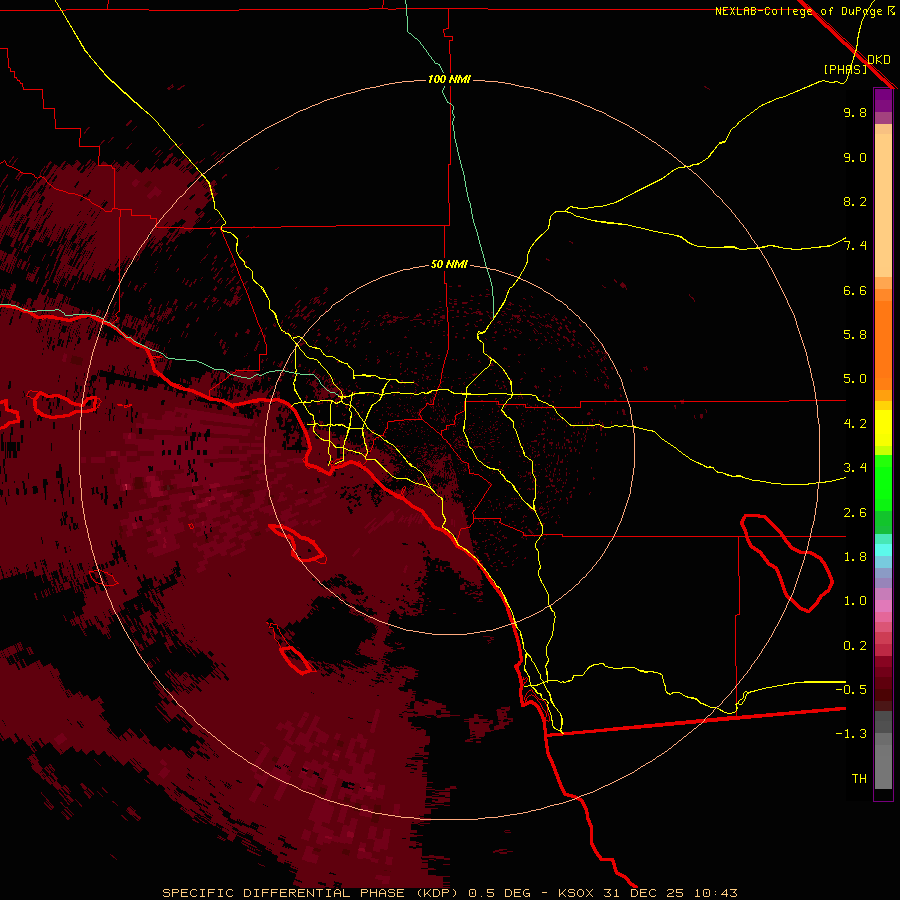Pick the 5.0 scale label
Image resolution: width=900 pixels, height=900 pixels.
coord(855,379)
